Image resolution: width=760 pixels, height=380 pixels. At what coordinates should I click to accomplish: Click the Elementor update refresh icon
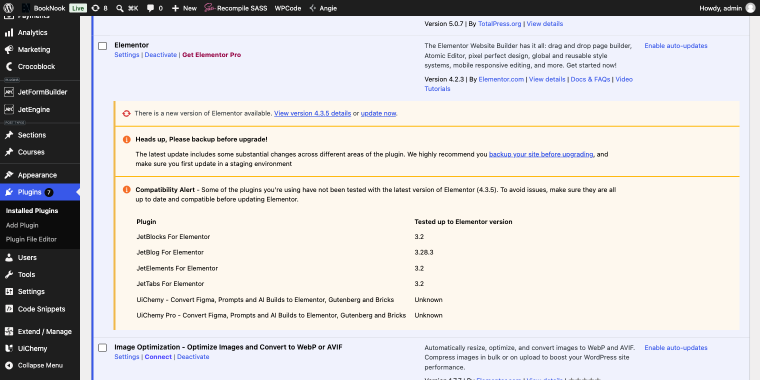[x=127, y=113]
